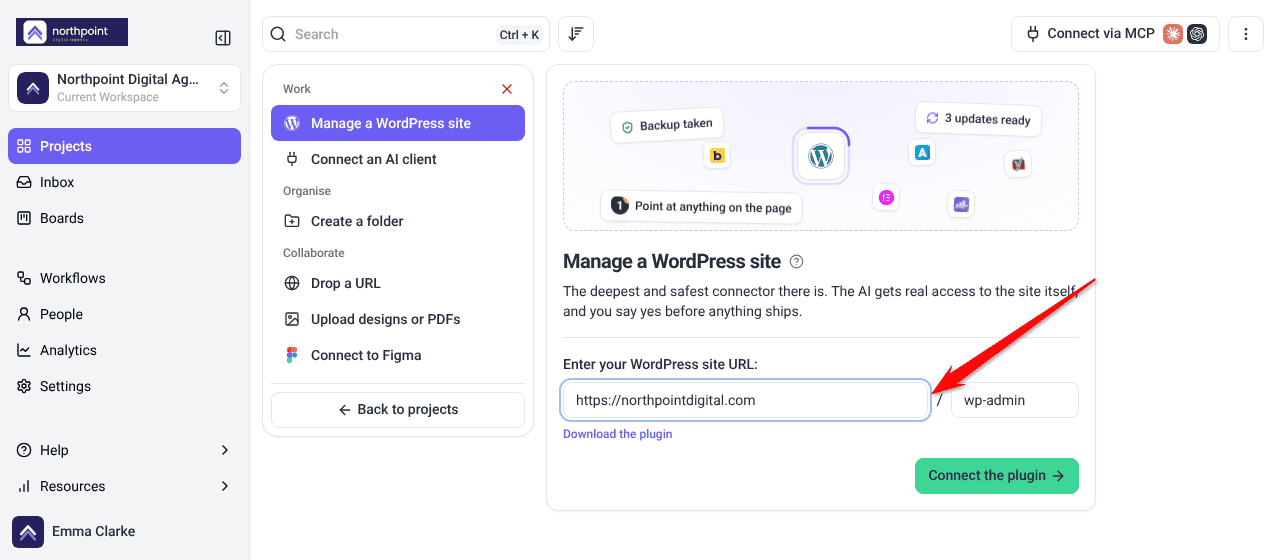Click the 3 updates ready badge
1280x560 pixels.
(x=979, y=119)
